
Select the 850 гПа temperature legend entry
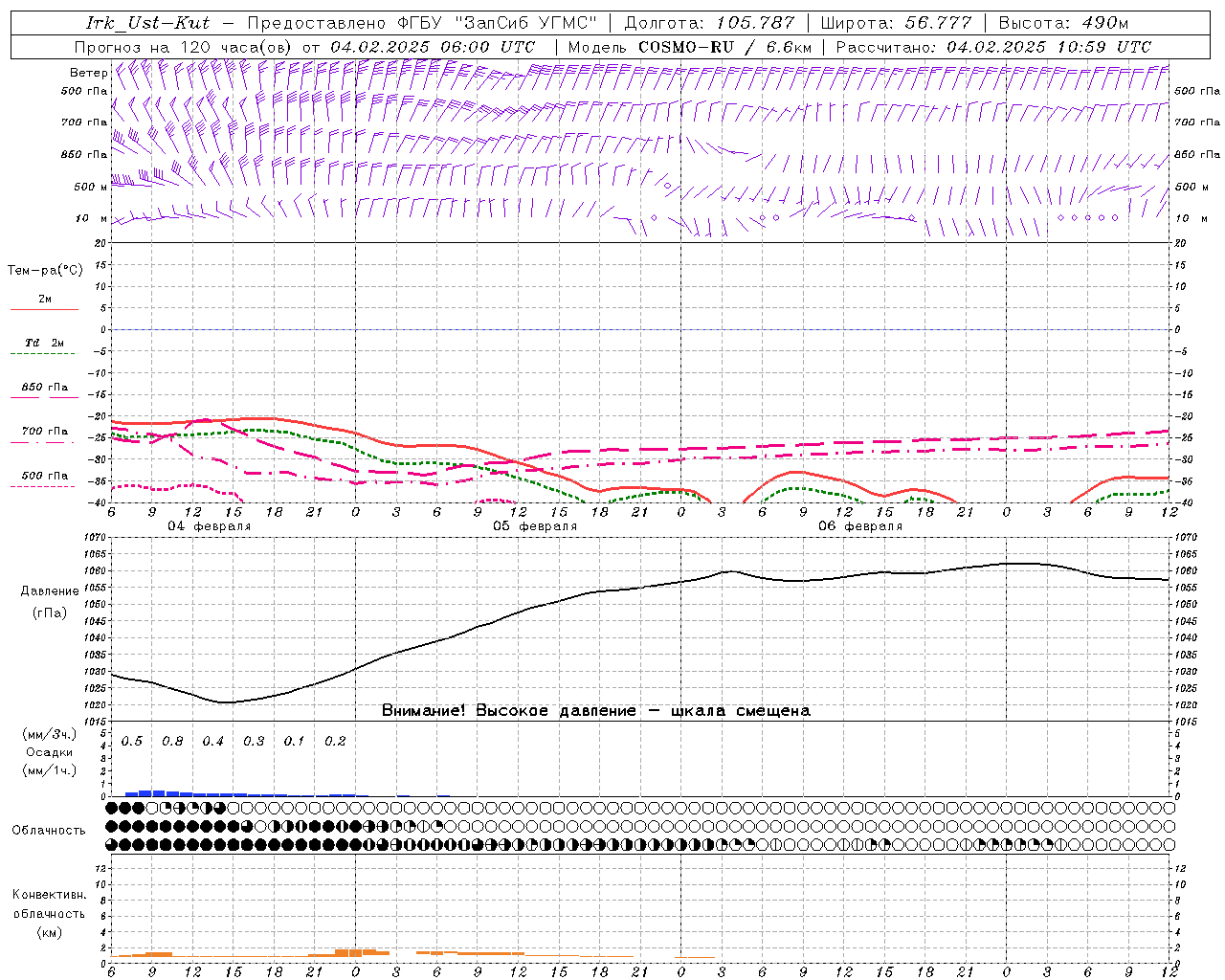click(45, 388)
